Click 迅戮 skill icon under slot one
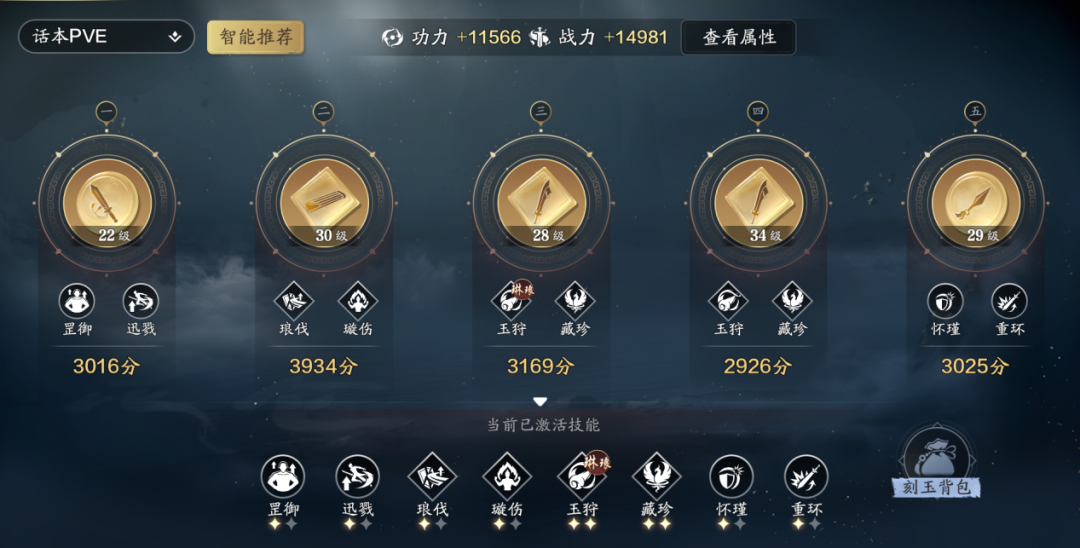 141,302
